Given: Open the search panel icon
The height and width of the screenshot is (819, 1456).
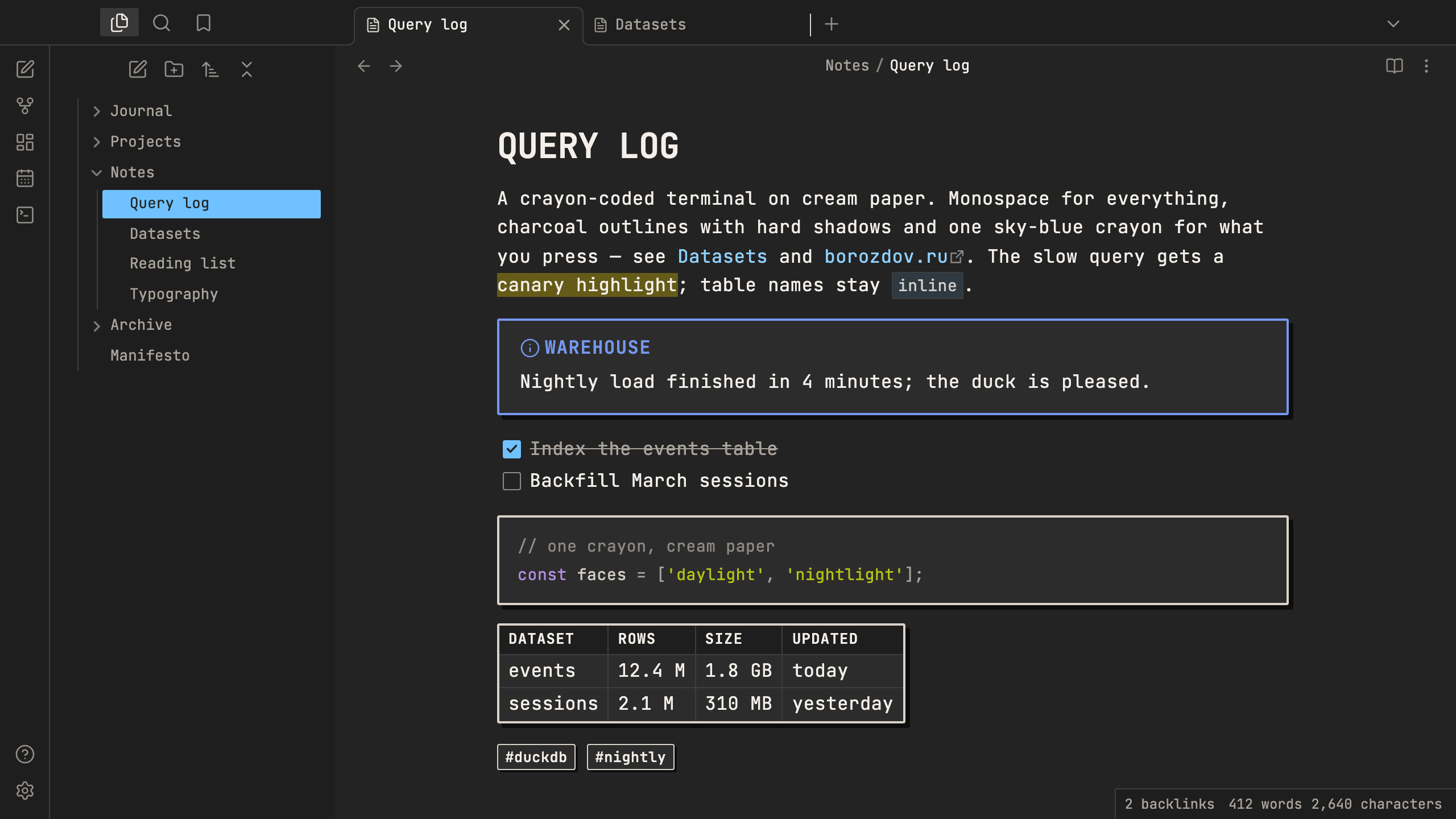Looking at the screenshot, I should [x=162, y=23].
